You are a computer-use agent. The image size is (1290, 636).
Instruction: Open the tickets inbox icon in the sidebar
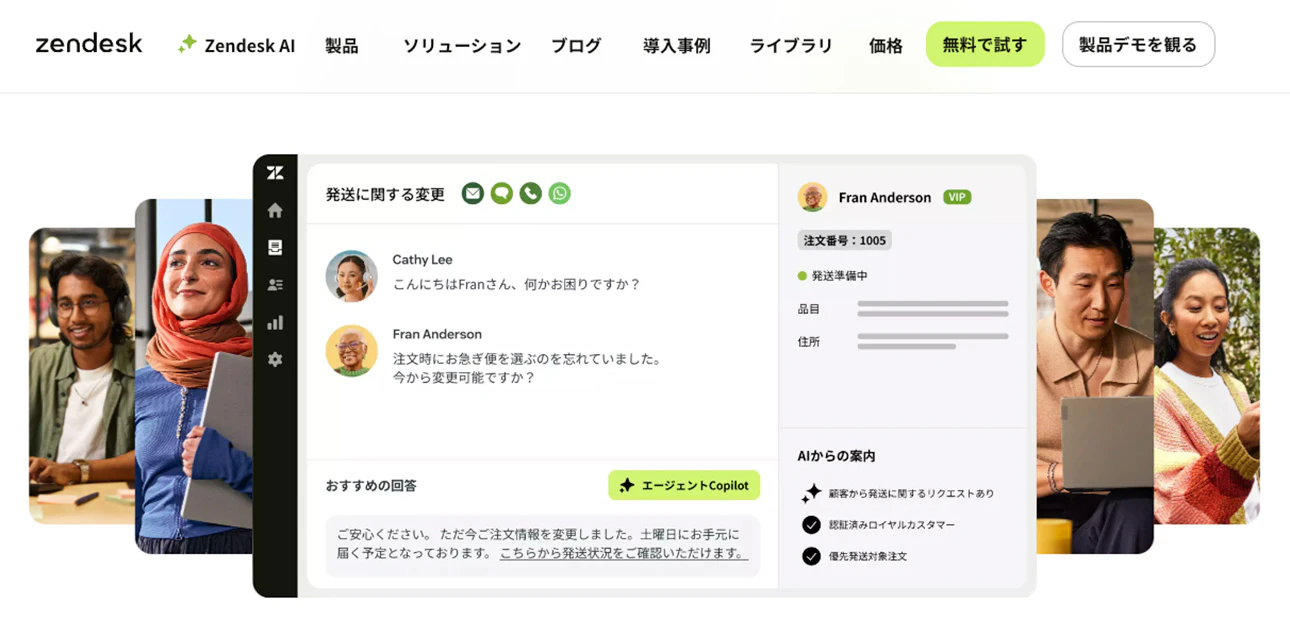point(275,247)
